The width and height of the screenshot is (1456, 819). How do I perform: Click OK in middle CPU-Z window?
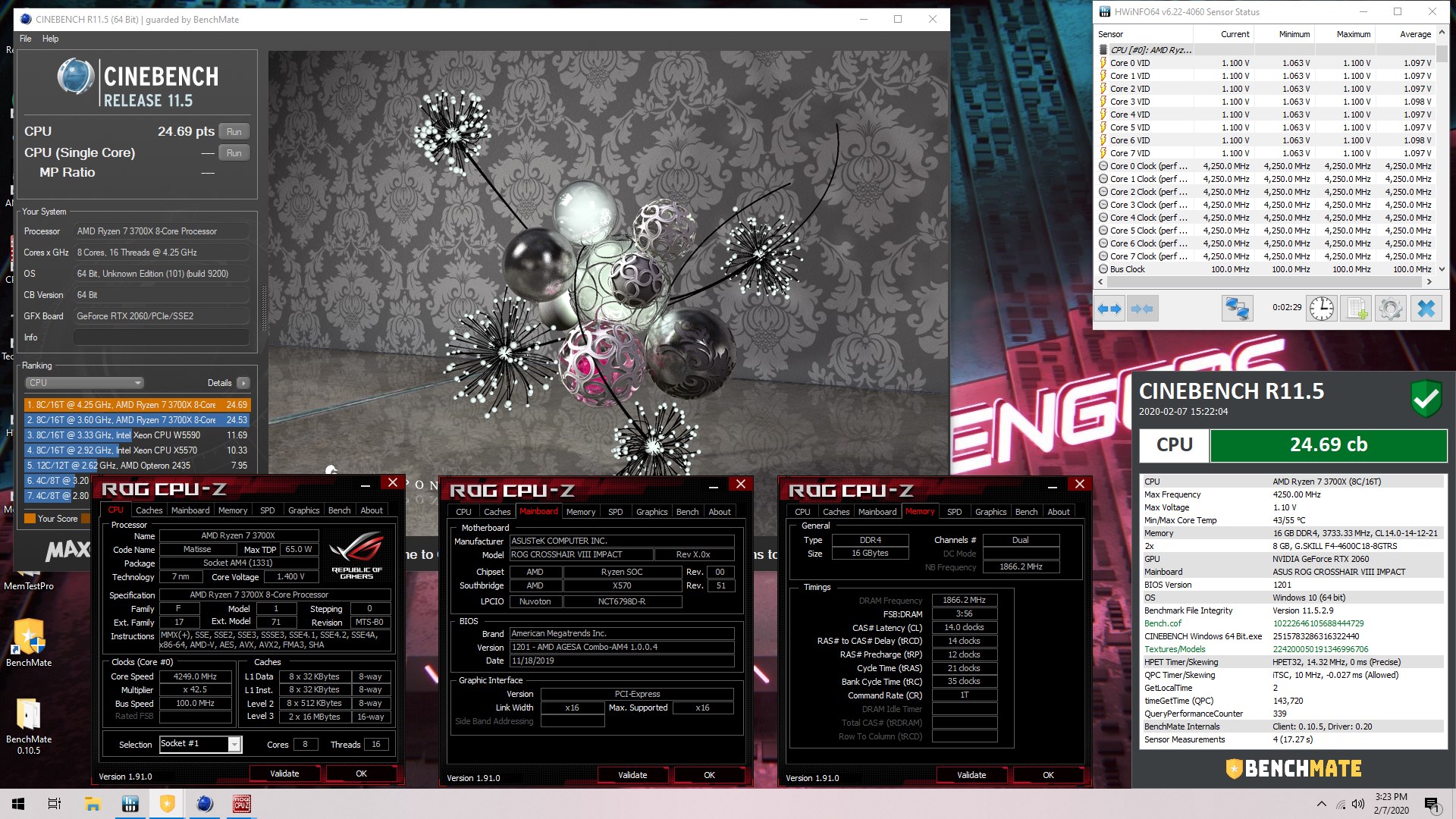709,775
